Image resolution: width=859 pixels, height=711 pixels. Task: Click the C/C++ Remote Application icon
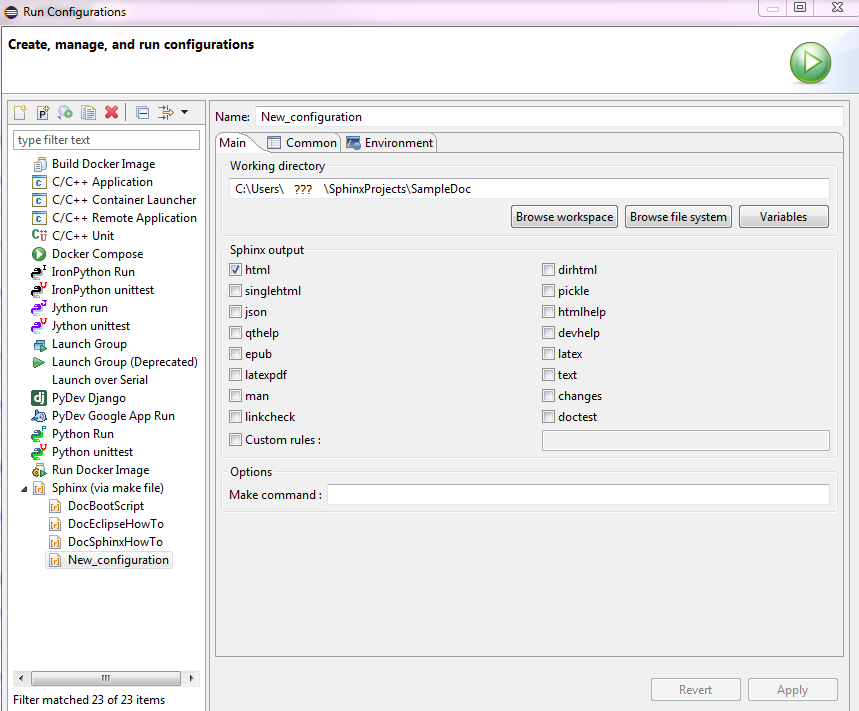(39, 219)
